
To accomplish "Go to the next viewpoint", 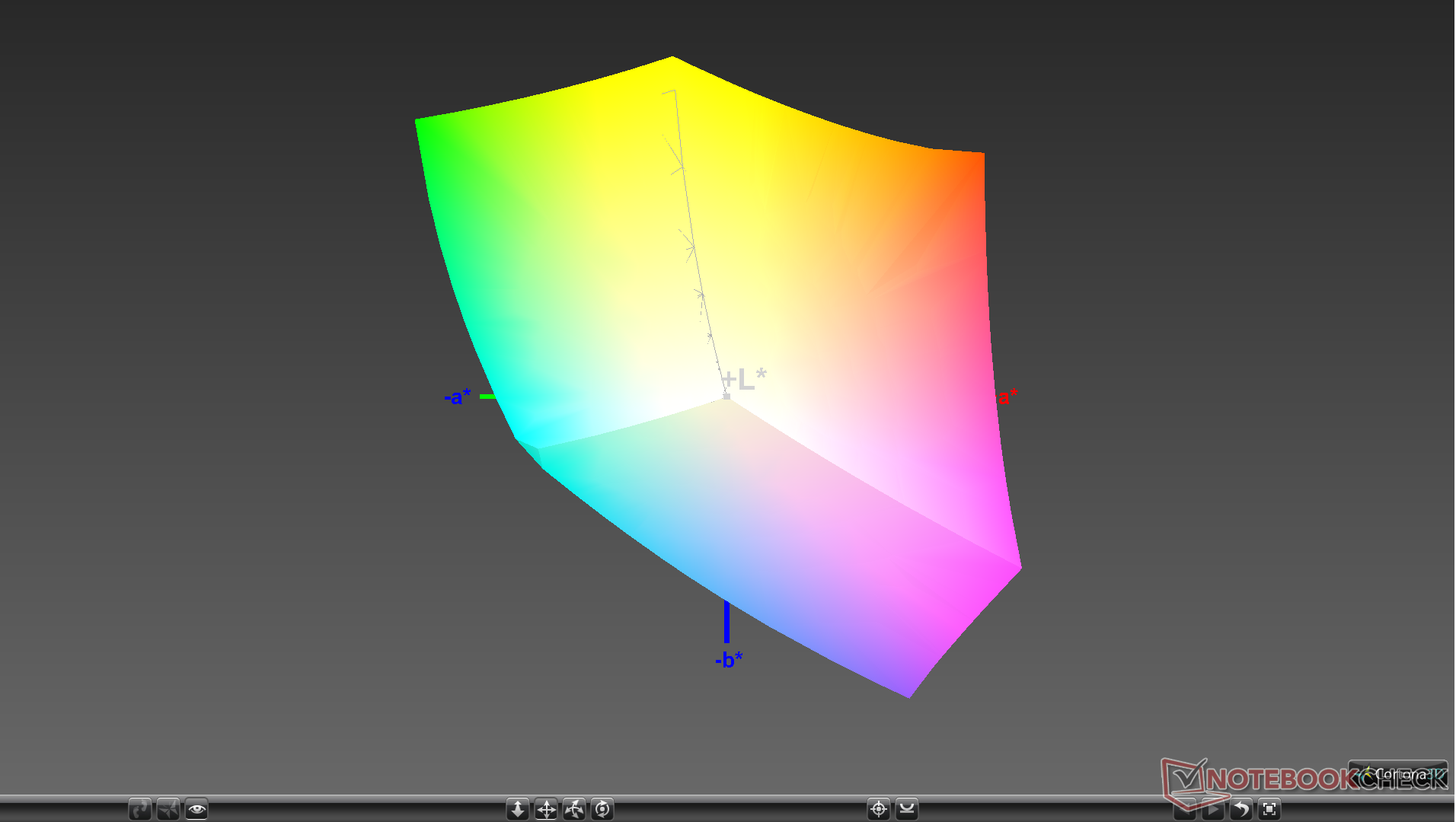I will point(1213,811).
